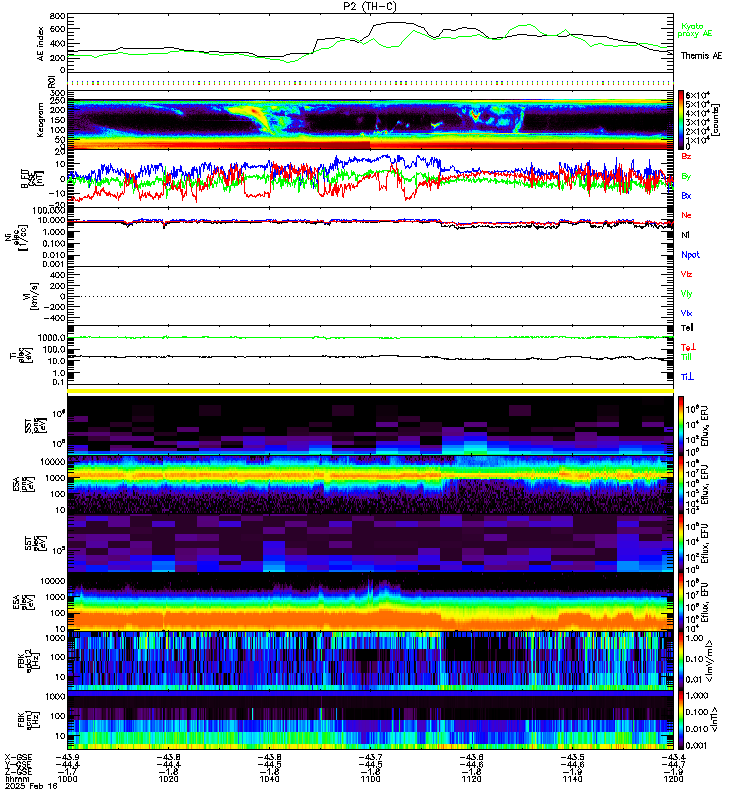
Task: Select the black Ni legend label
Action: [685, 235]
